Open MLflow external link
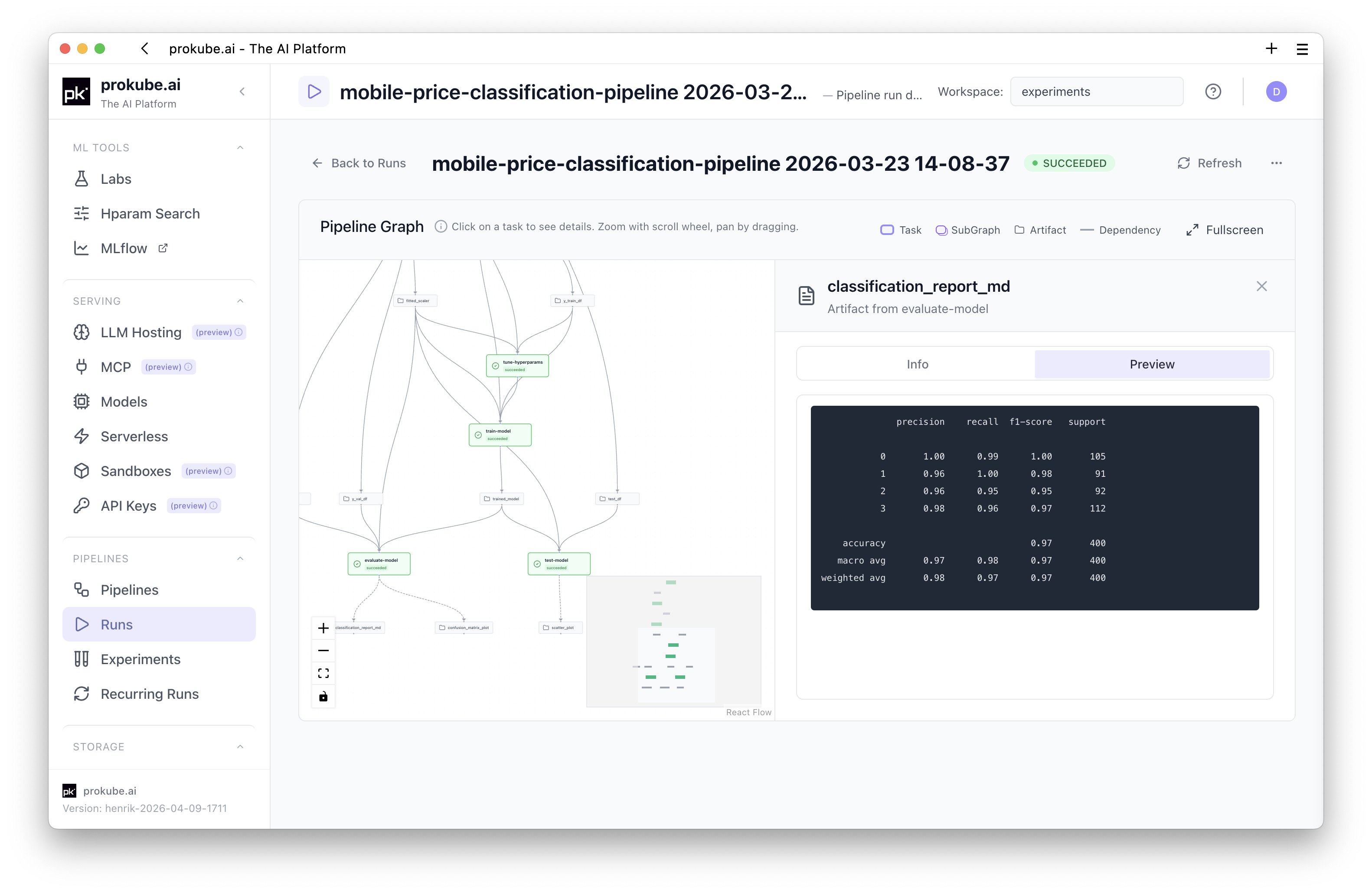1372x893 pixels. (x=159, y=248)
